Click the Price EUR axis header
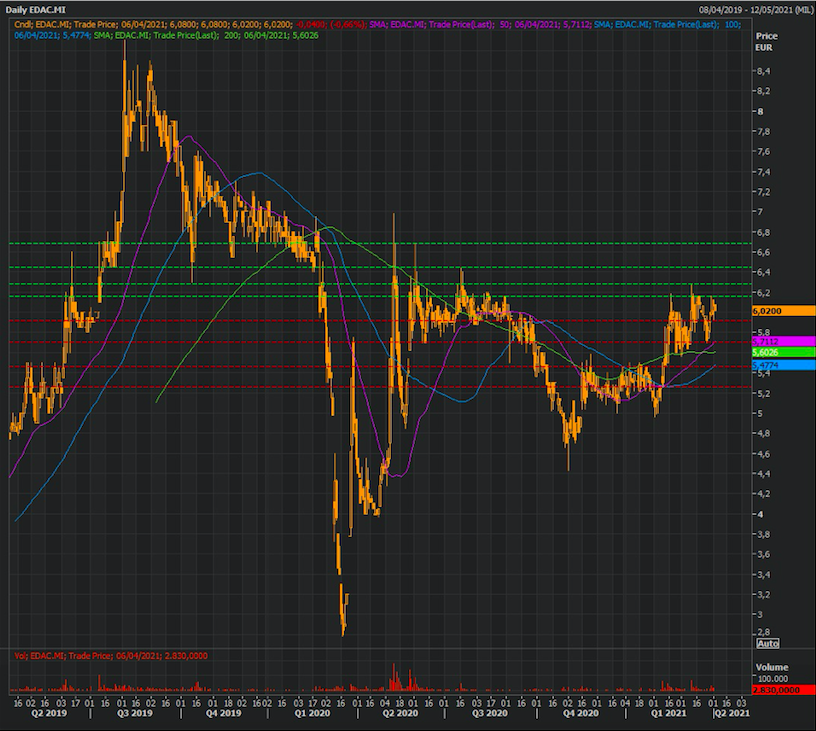 click(769, 41)
